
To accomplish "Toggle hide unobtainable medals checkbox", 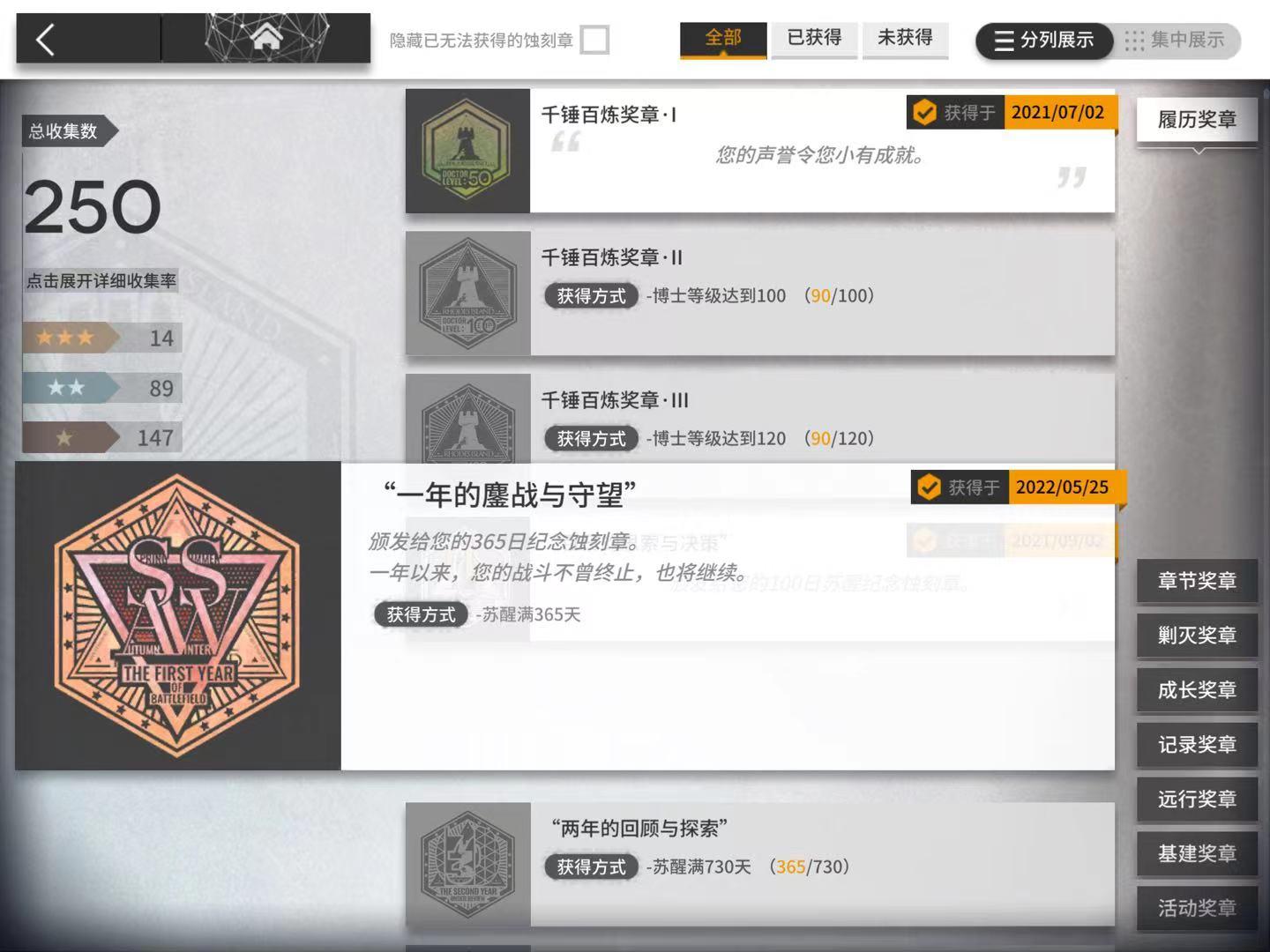I will [x=594, y=40].
